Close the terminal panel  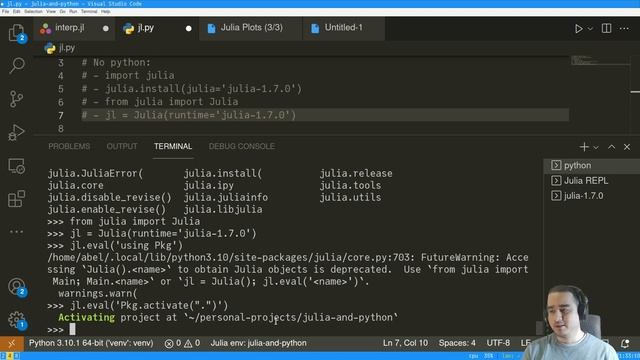[627, 147]
